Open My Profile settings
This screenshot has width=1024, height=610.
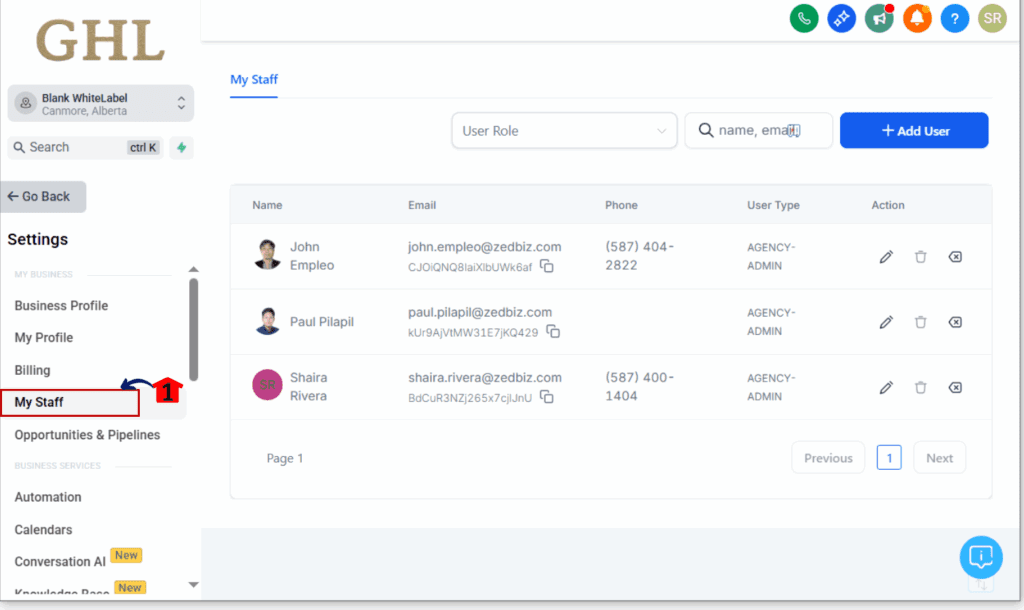(x=44, y=338)
